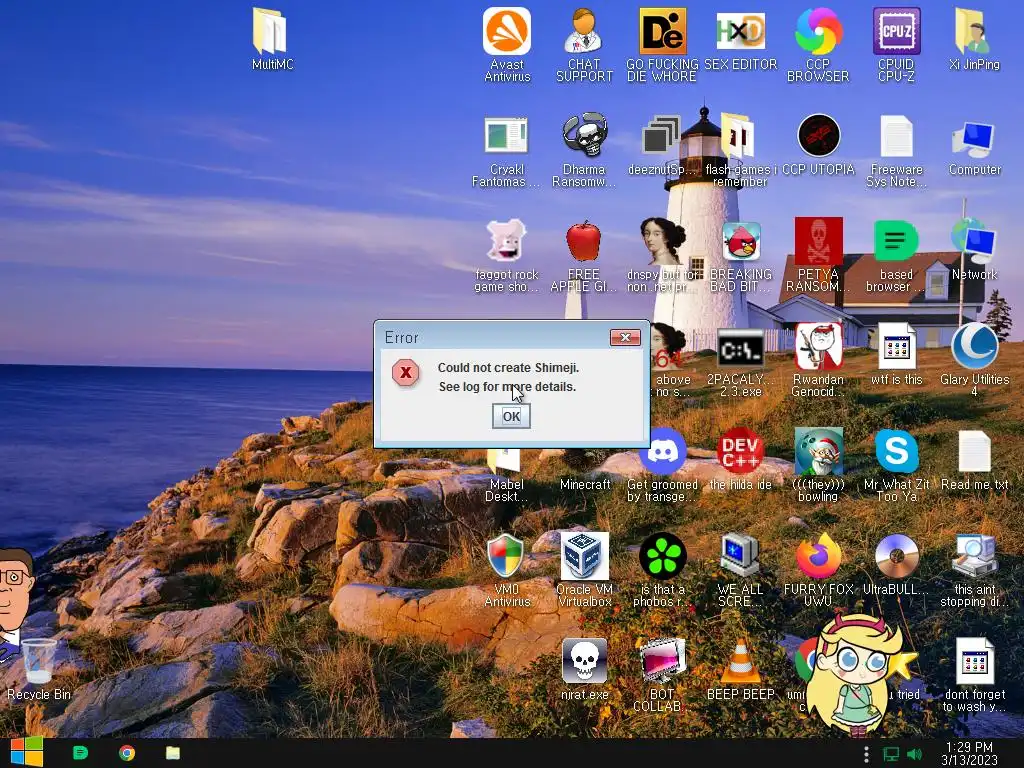Launch Avast Antivirus
This screenshot has width=1024, height=768.
pyautogui.click(x=507, y=44)
